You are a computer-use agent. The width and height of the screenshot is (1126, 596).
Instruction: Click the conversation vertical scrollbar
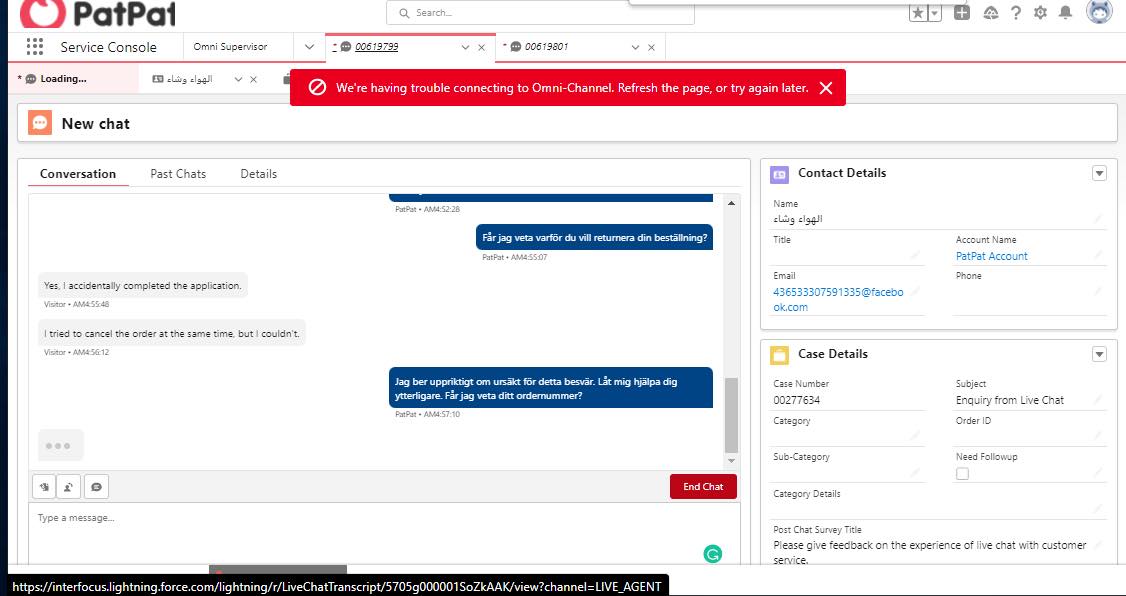pos(730,415)
